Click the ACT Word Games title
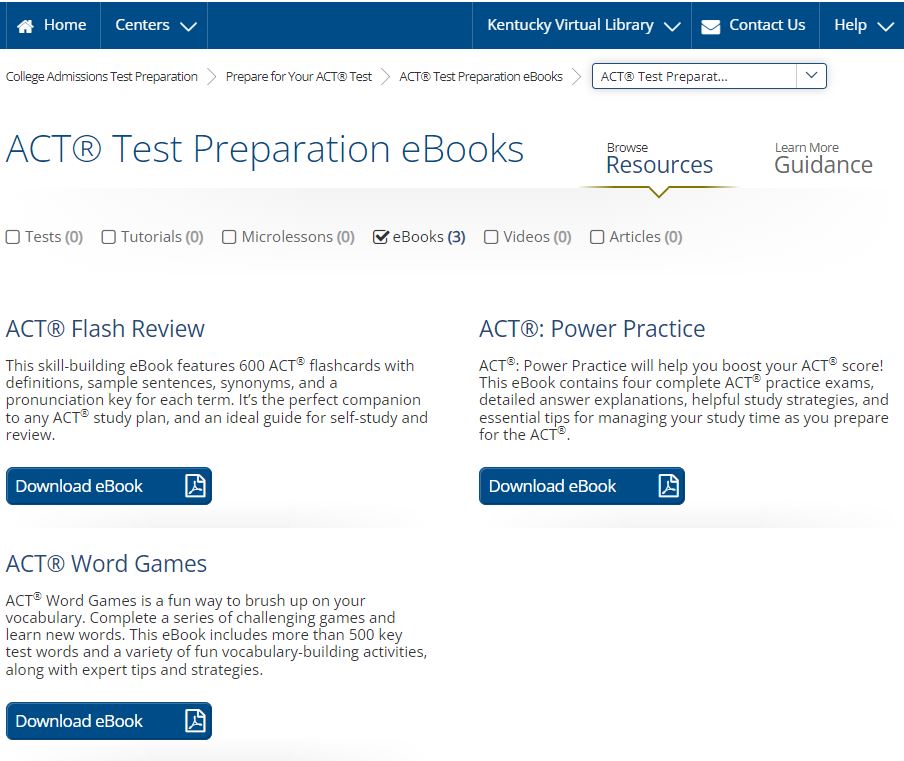This screenshot has width=904, height=761. [106, 563]
